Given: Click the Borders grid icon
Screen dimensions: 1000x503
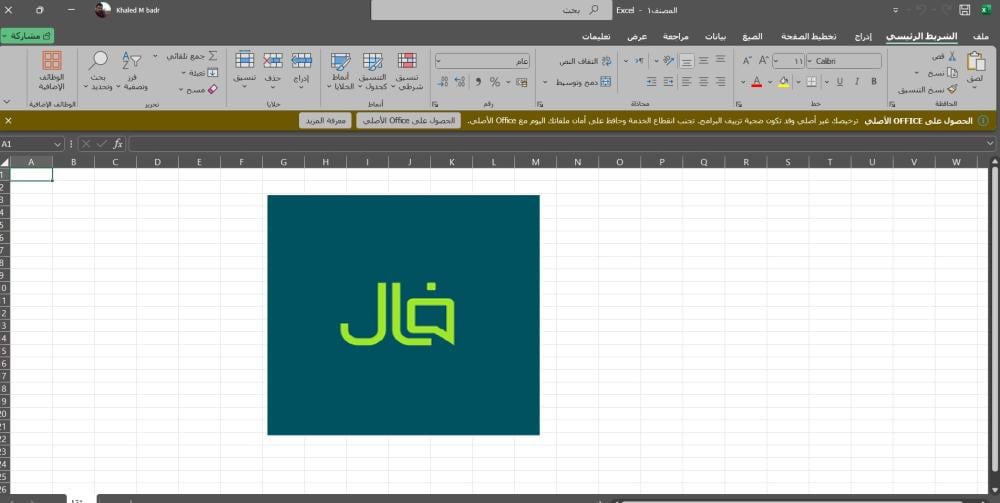Looking at the screenshot, I should [811, 82].
